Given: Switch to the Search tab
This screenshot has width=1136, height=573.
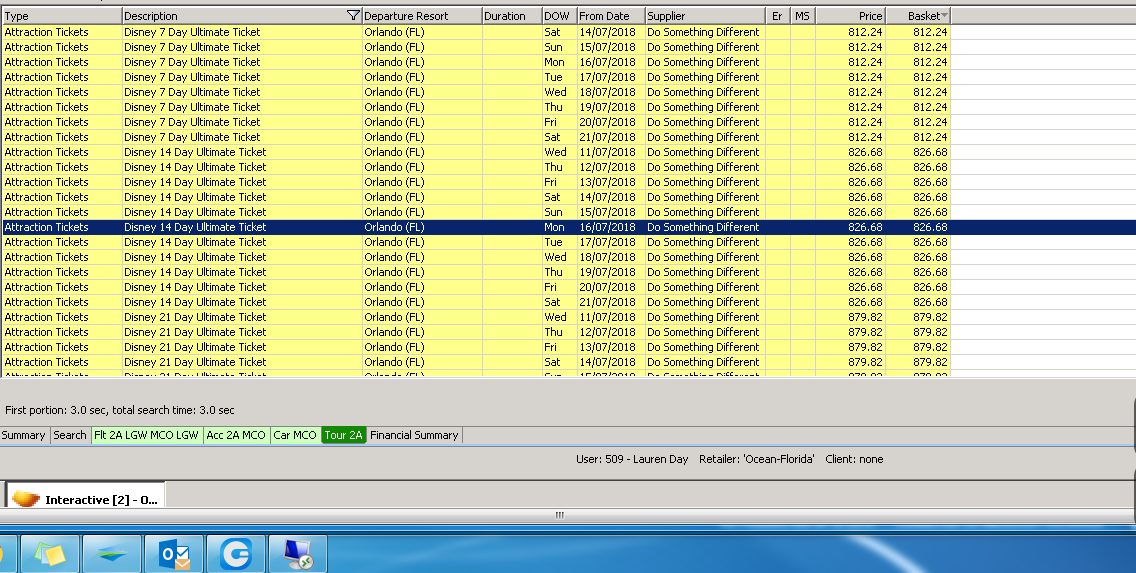Looking at the screenshot, I should [70, 435].
